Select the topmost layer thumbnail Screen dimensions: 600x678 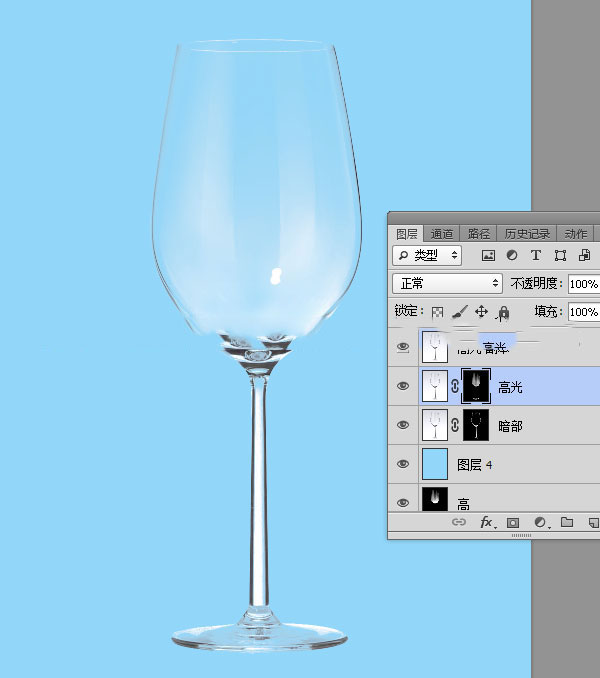(x=435, y=347)
